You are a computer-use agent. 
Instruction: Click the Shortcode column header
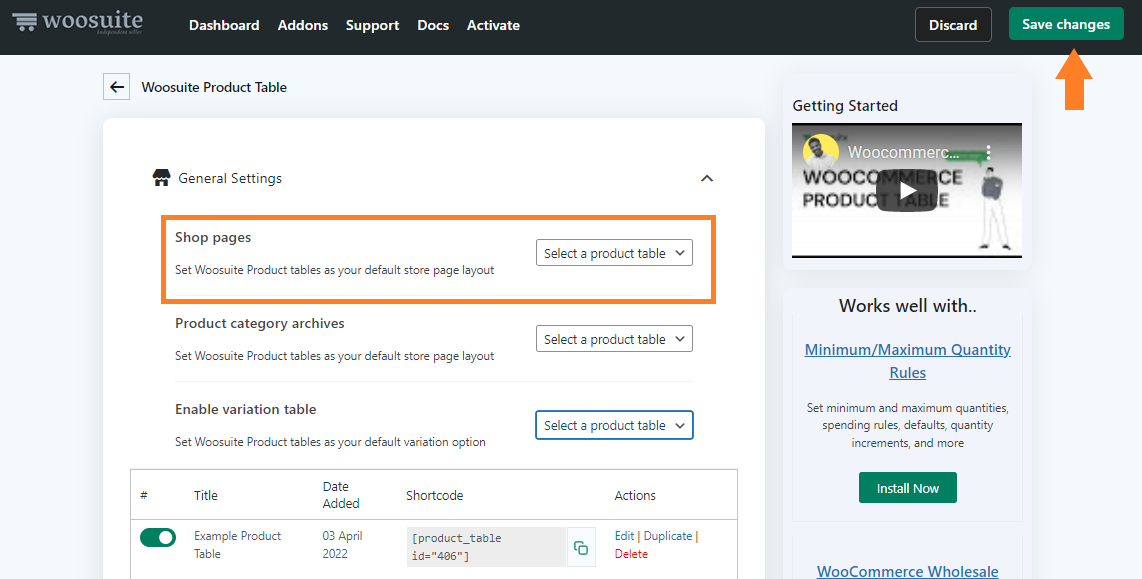click(x=434, y=495)
